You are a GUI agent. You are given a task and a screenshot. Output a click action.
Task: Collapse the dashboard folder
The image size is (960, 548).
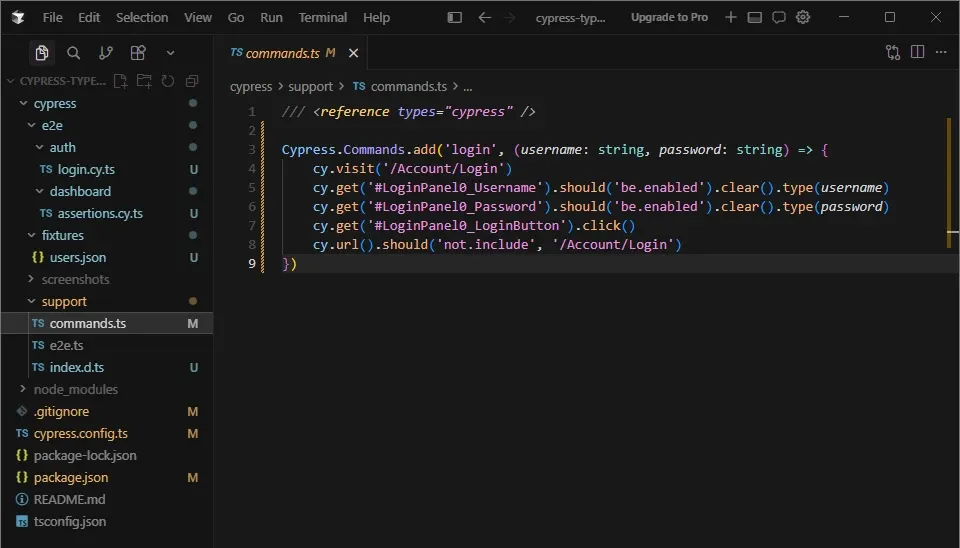(x=40, y=191)
